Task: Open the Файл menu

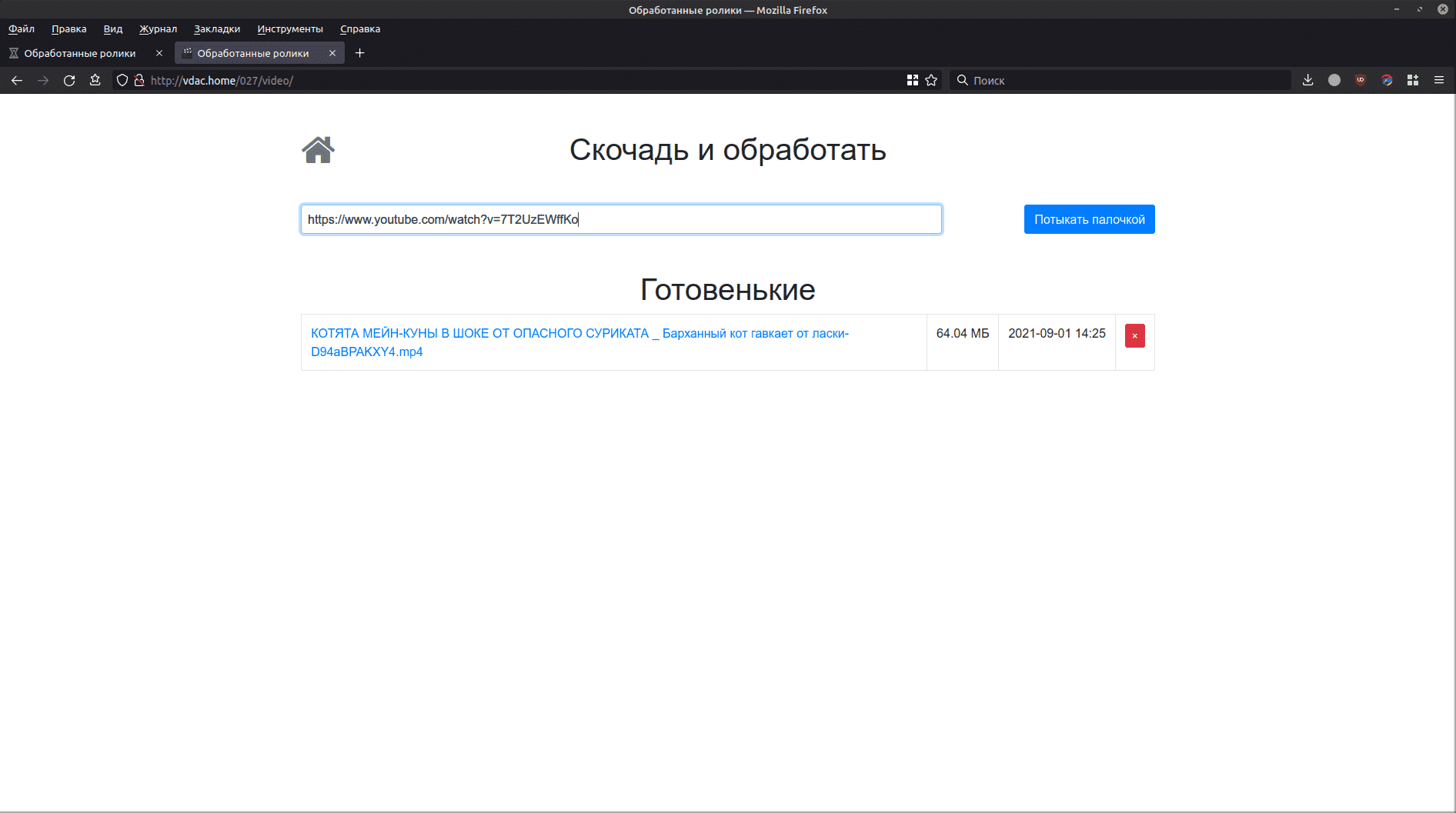Action: 22,29
